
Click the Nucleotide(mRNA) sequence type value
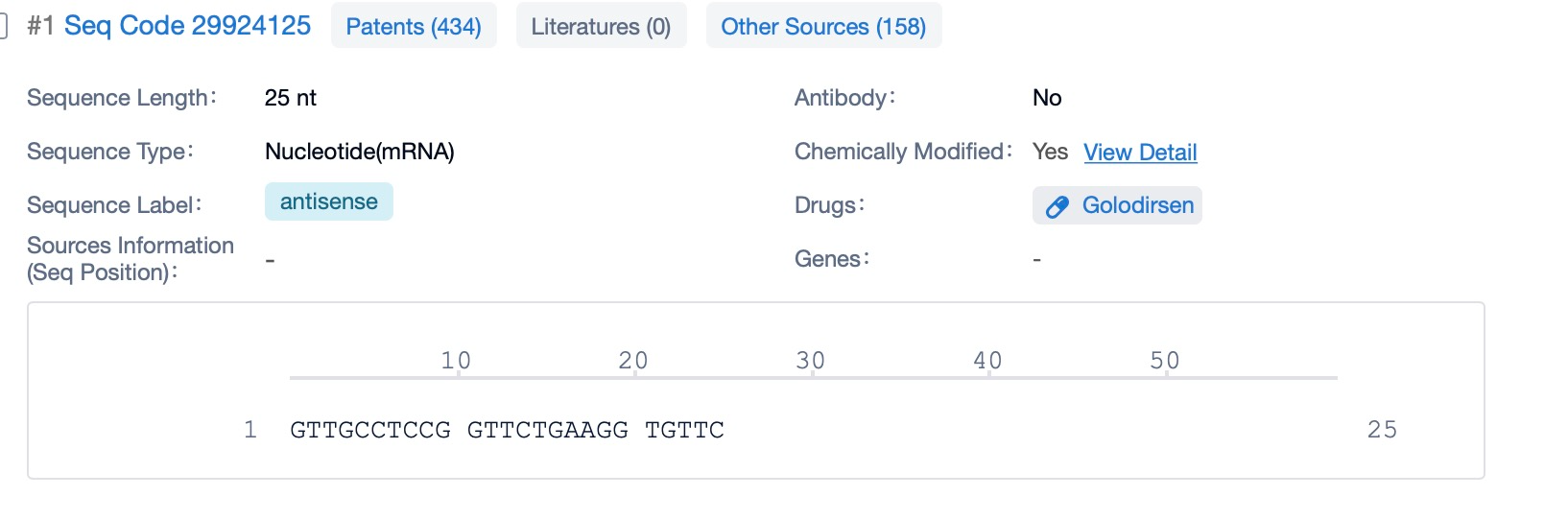click(x=359, y=152)
